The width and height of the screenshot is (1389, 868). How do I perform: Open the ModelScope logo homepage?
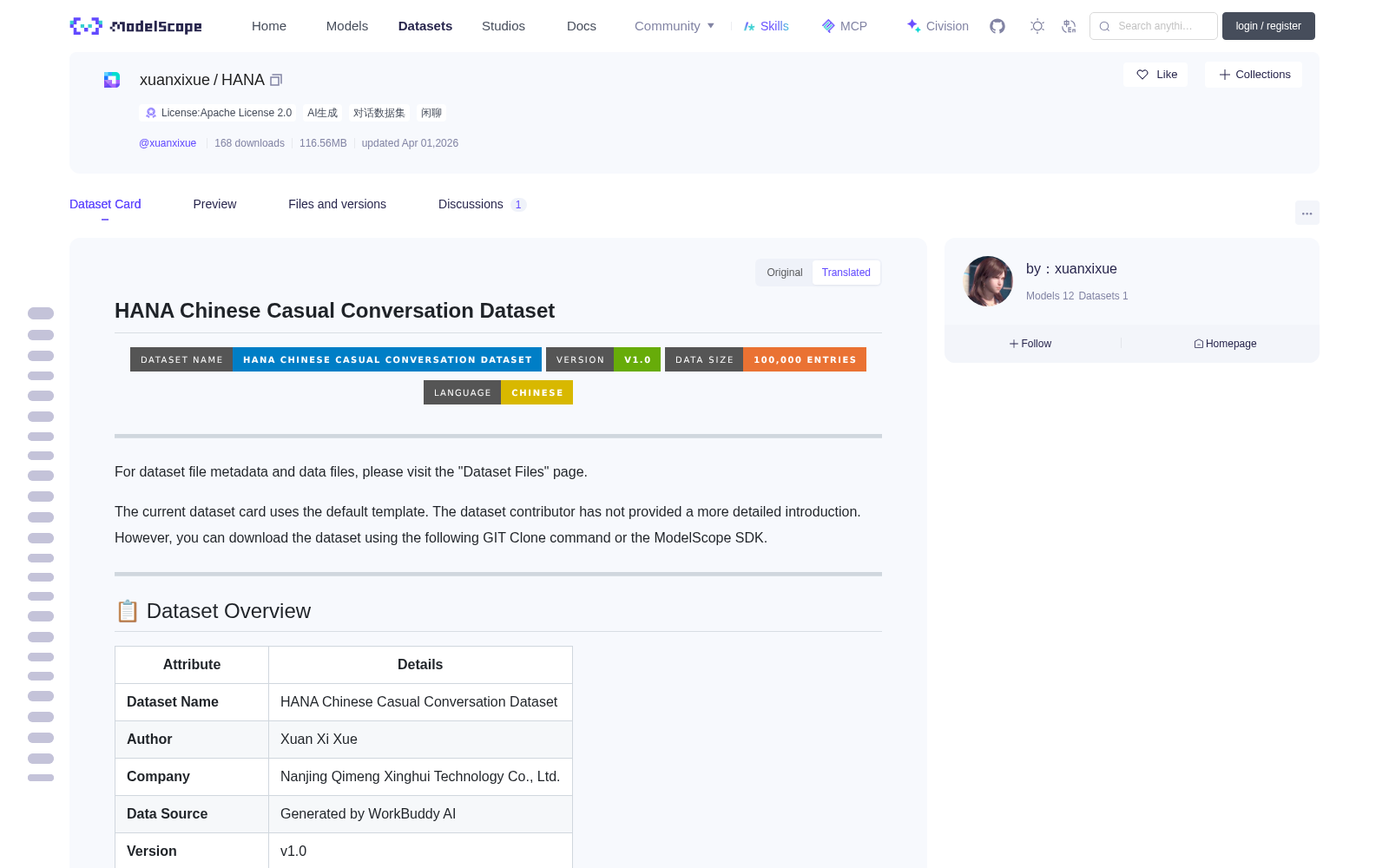point(135,26)
